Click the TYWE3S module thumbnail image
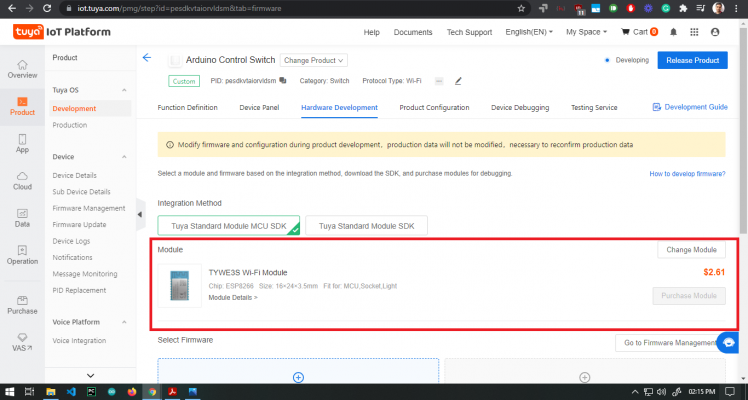The image size is (748, 400). coord(179,285)
